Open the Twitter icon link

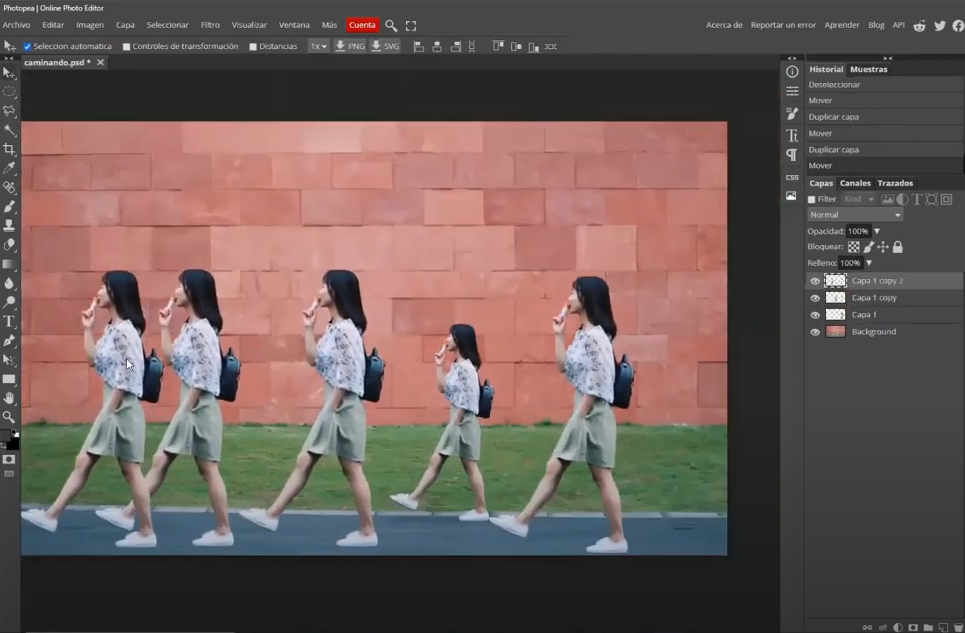[940, 25]
